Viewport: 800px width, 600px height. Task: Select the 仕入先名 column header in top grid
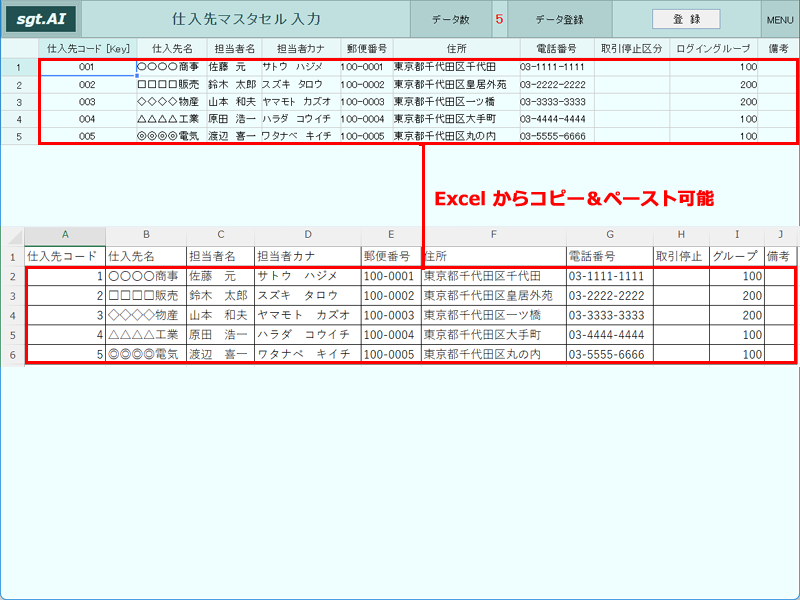(x=172, y=48)
